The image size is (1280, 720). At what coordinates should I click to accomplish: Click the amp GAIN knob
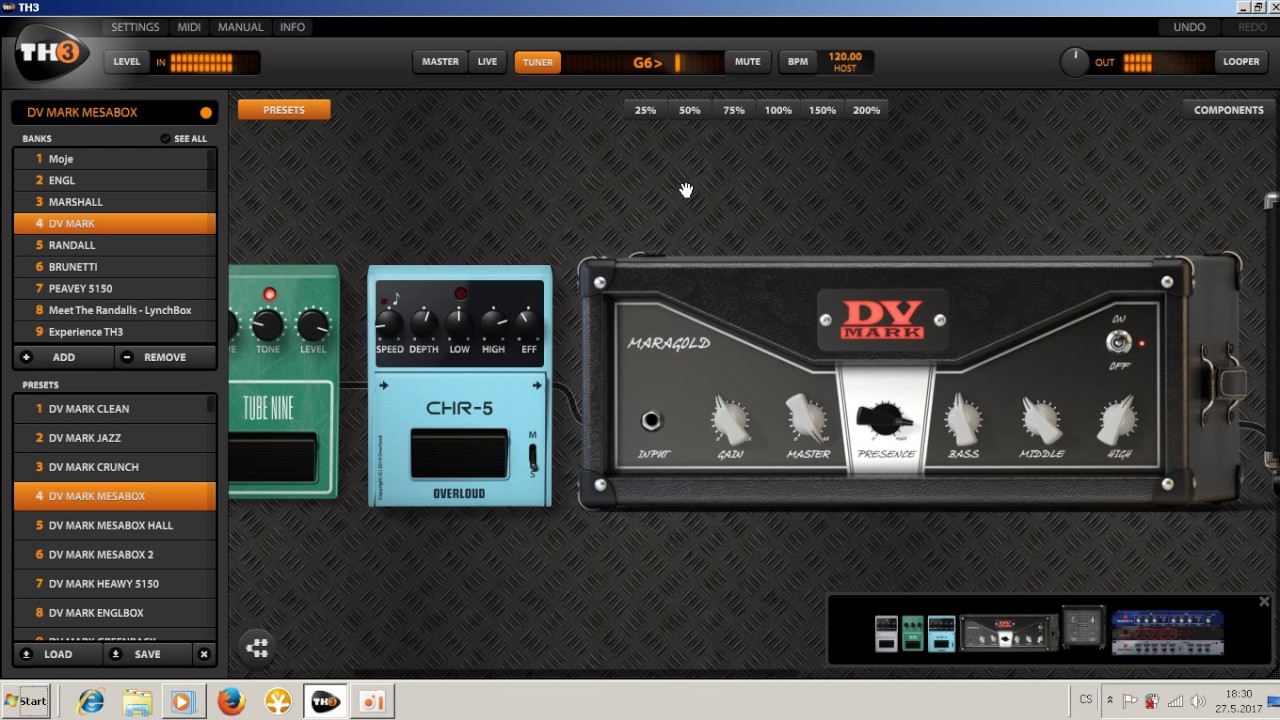(730, 420)
